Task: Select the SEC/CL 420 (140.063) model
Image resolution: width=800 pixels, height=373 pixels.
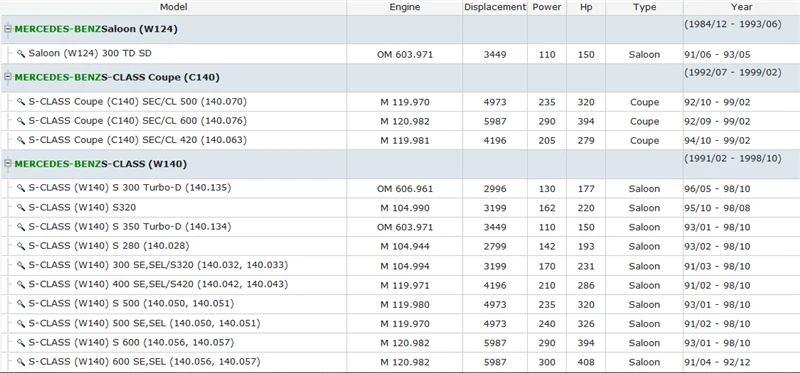Action: pos(138,140)
